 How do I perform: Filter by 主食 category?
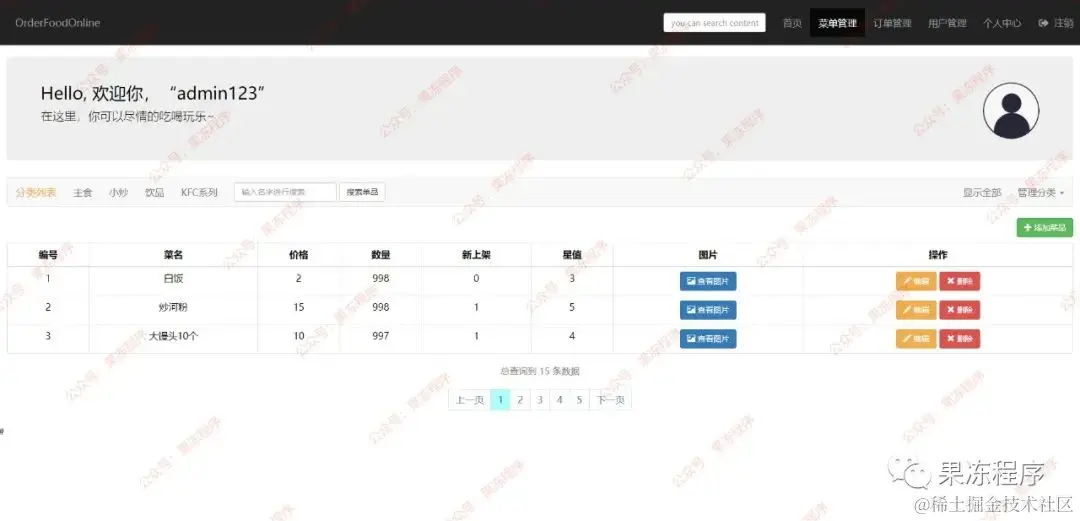tap(83, 192)
